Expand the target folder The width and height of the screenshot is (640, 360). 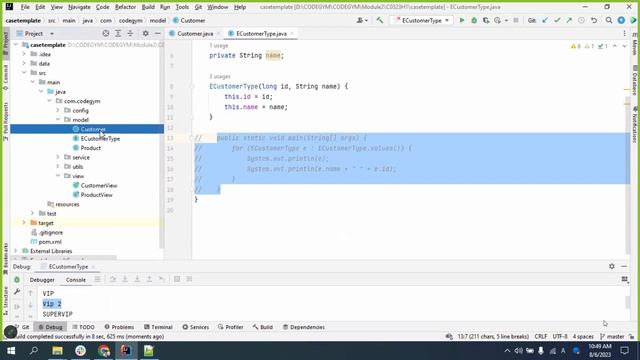click(x=24, y=223)
